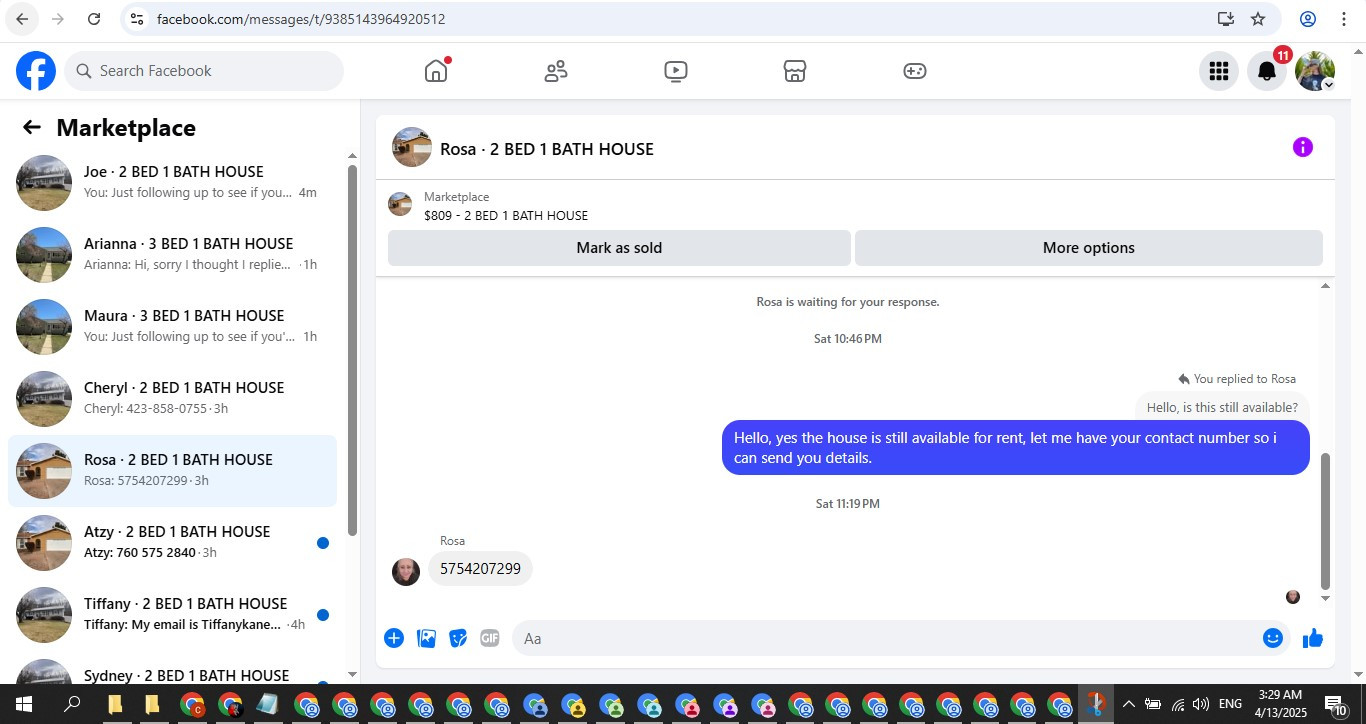Open Chrome's three-dot menu
Screen dimensions: 1366x724
tap(1344, 19)
